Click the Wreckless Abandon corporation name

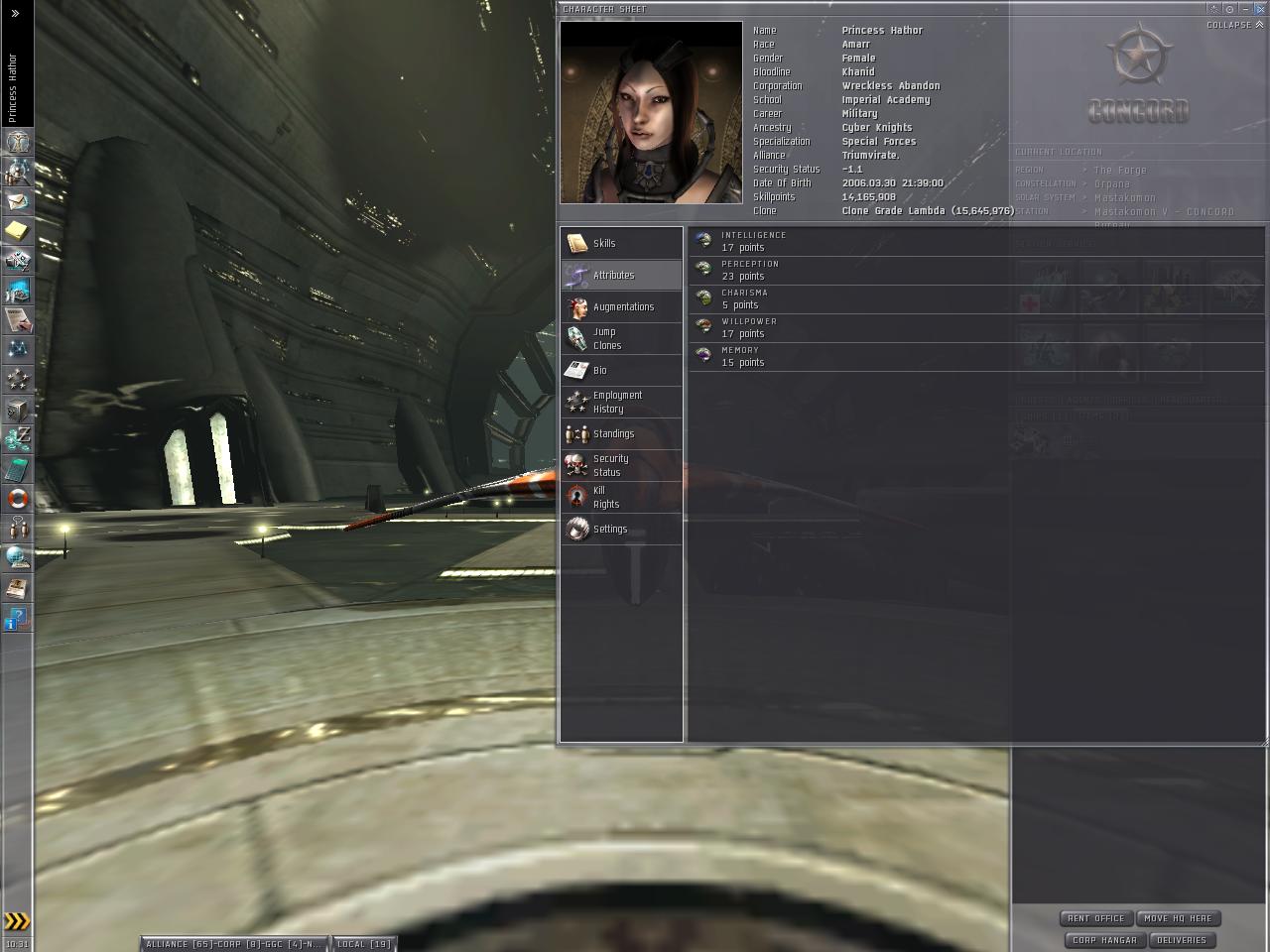[891, 85]
